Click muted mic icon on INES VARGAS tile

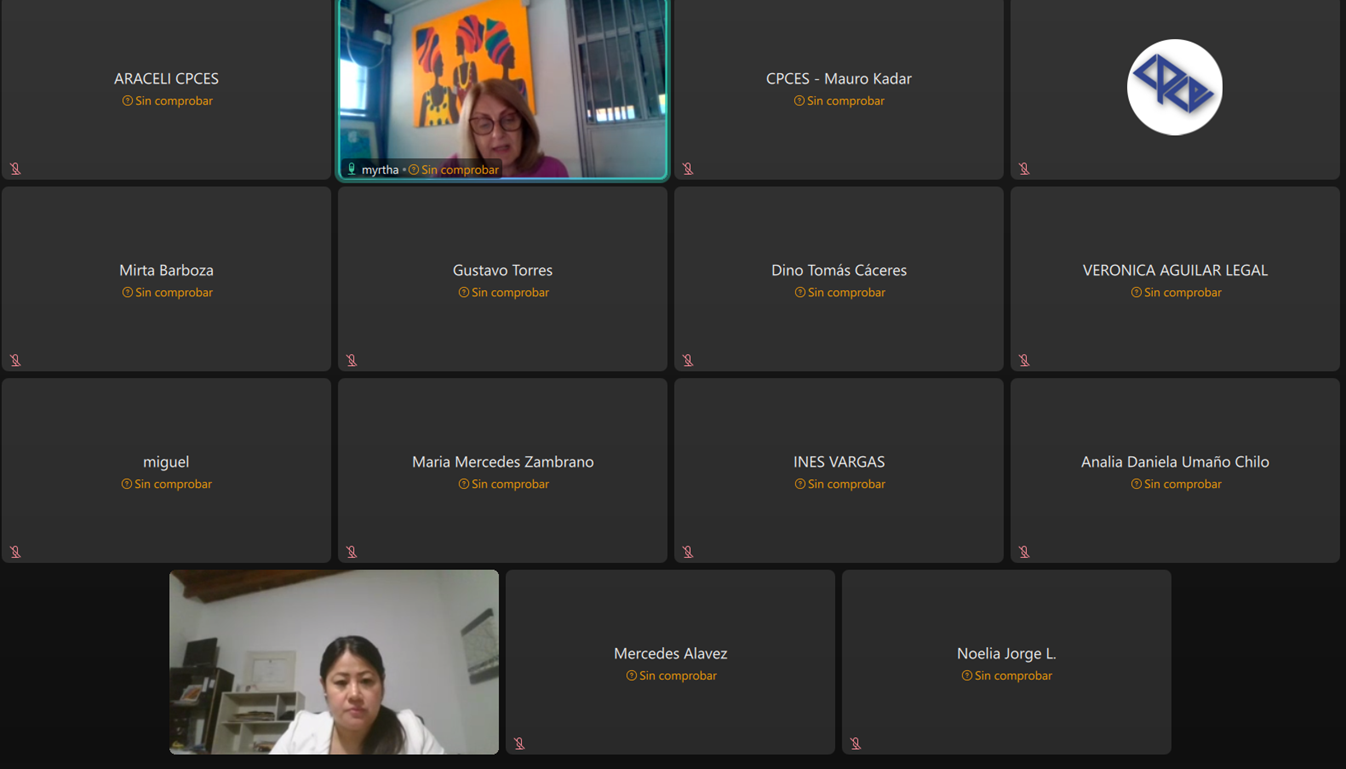click(688, 552)
